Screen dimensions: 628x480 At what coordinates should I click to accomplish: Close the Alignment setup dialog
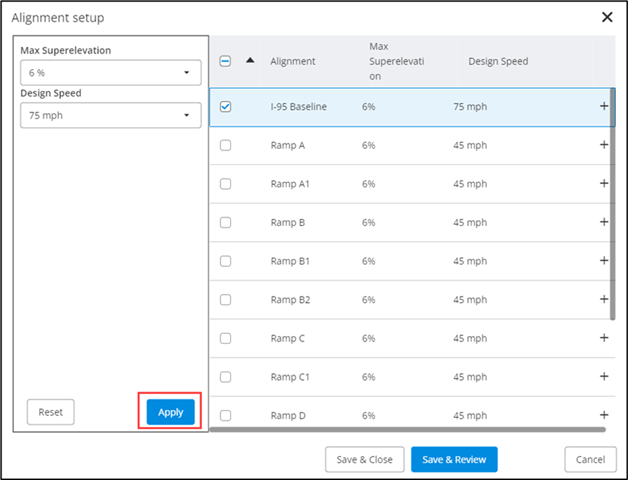(x=606, y=17)
